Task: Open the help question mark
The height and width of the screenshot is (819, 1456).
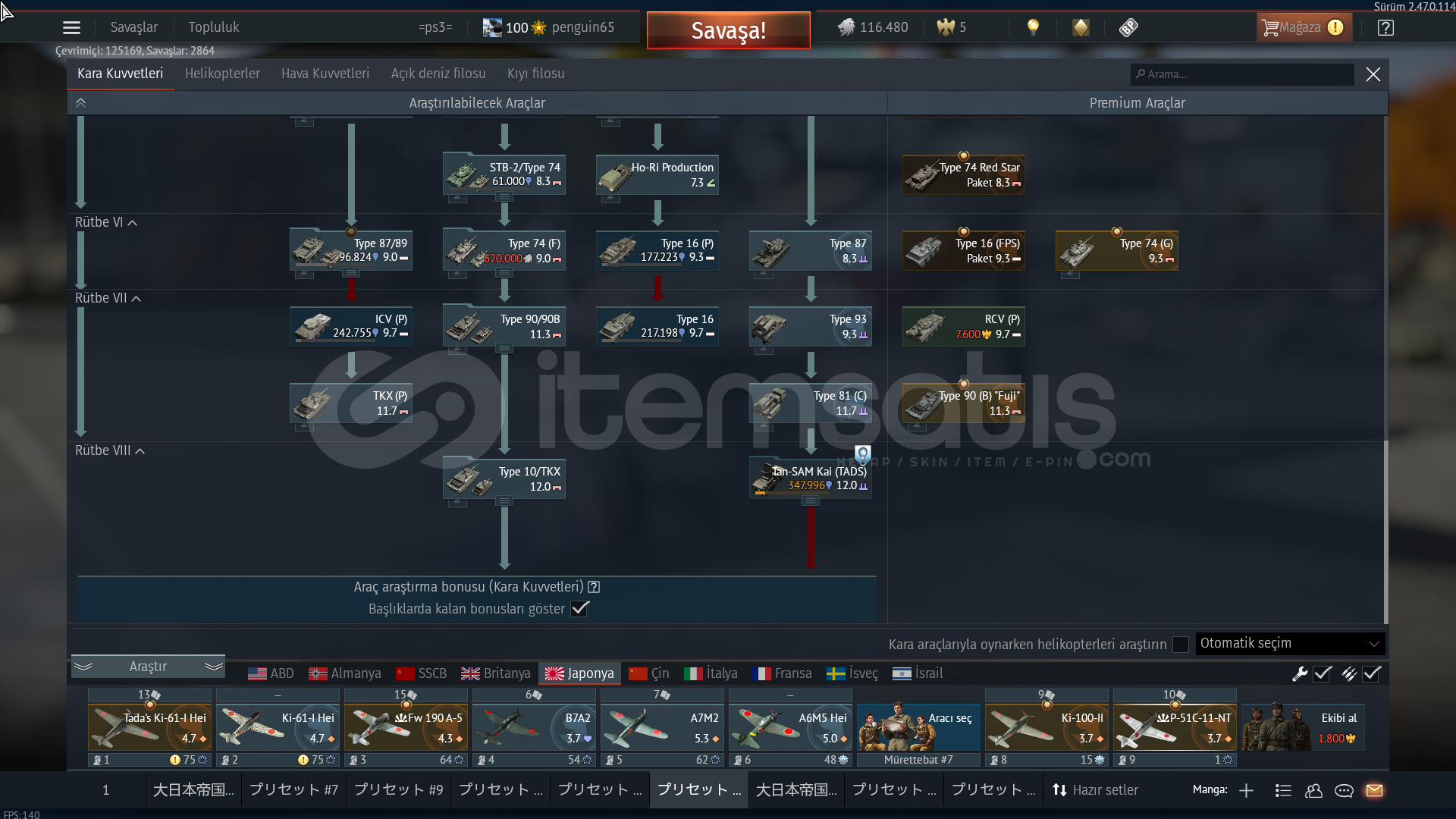Action: tap(1385, 28)
